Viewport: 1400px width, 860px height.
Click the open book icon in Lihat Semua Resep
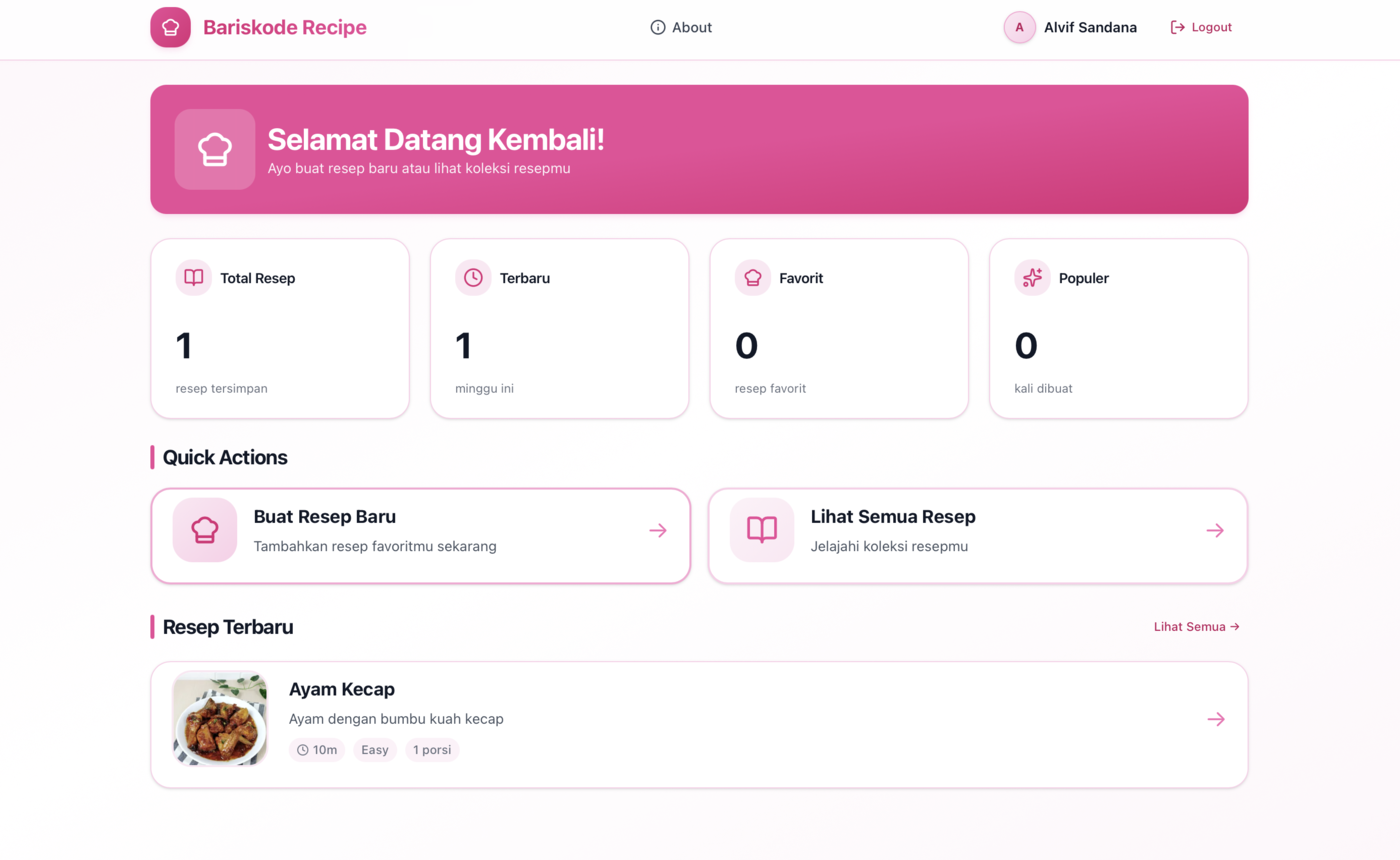point(763,530)
